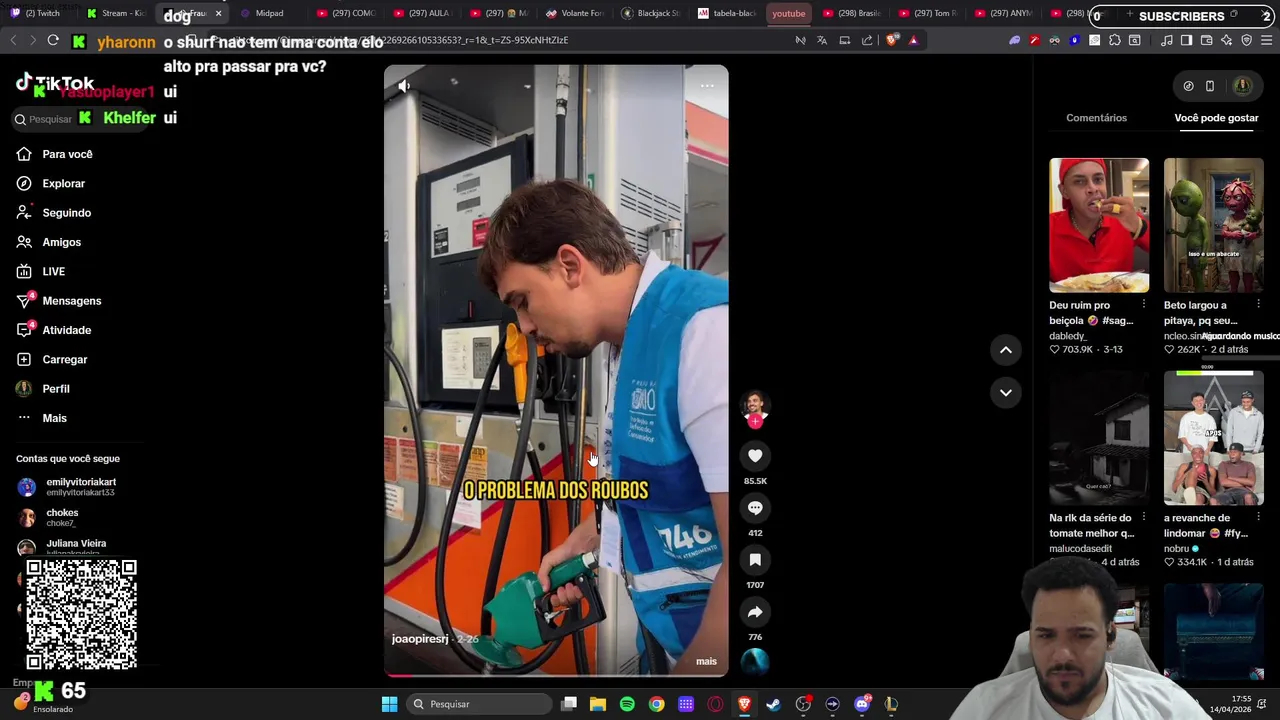1280x720 pixels.
Task: Open the translate page icon in address bar
Action: point(822,40)
